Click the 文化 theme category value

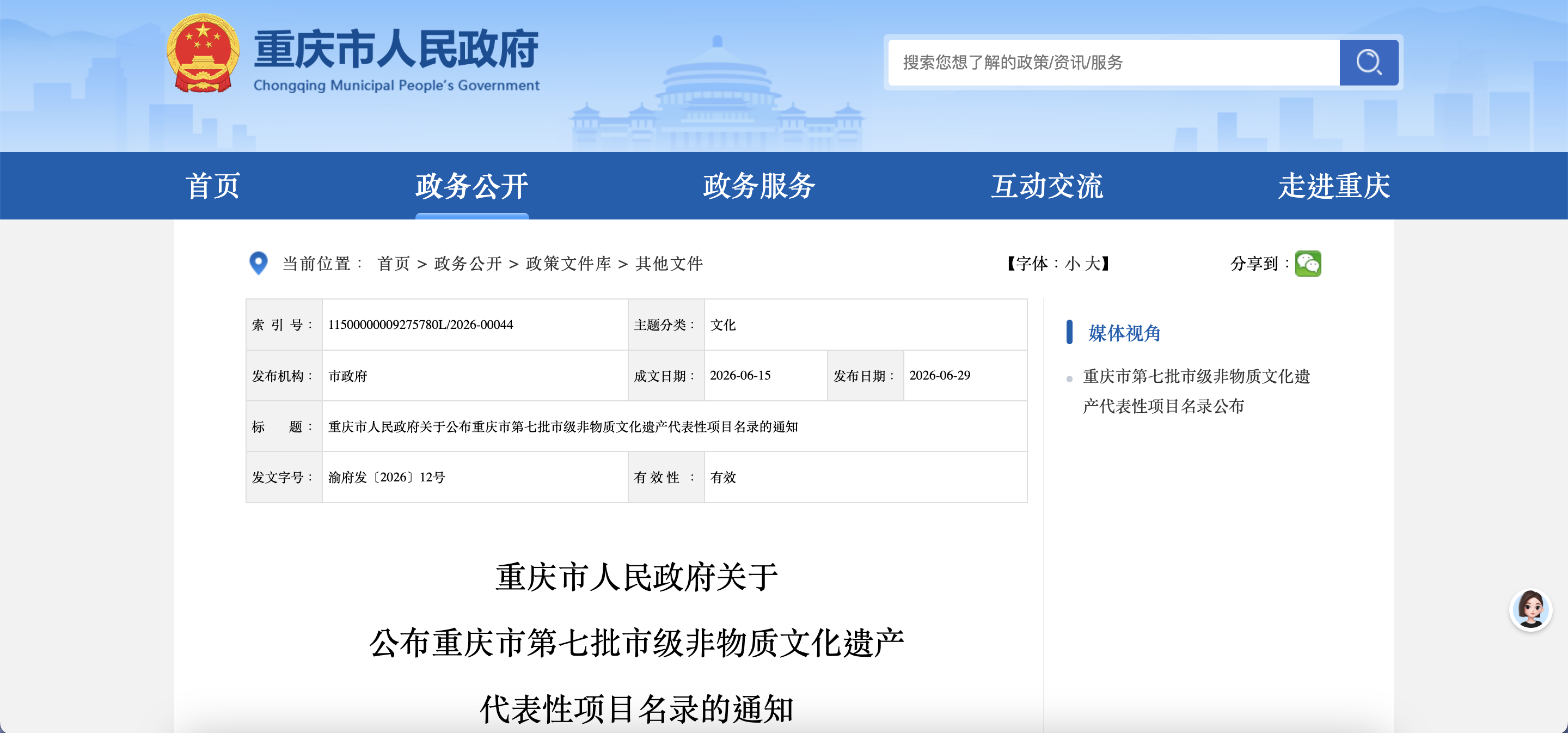point(723,325)
